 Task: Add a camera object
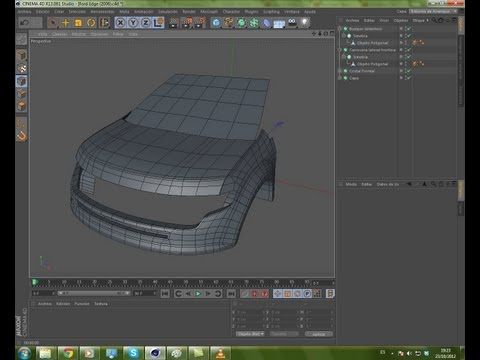292,23
